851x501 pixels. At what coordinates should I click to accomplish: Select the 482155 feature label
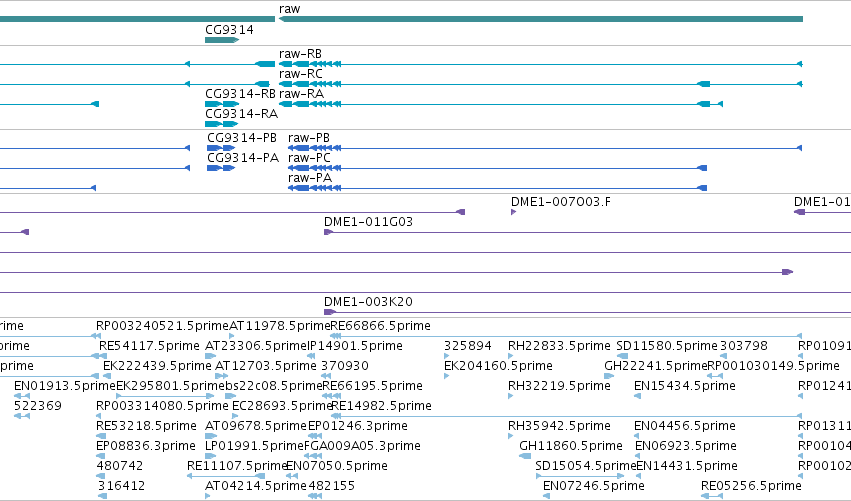click(332, 486)
